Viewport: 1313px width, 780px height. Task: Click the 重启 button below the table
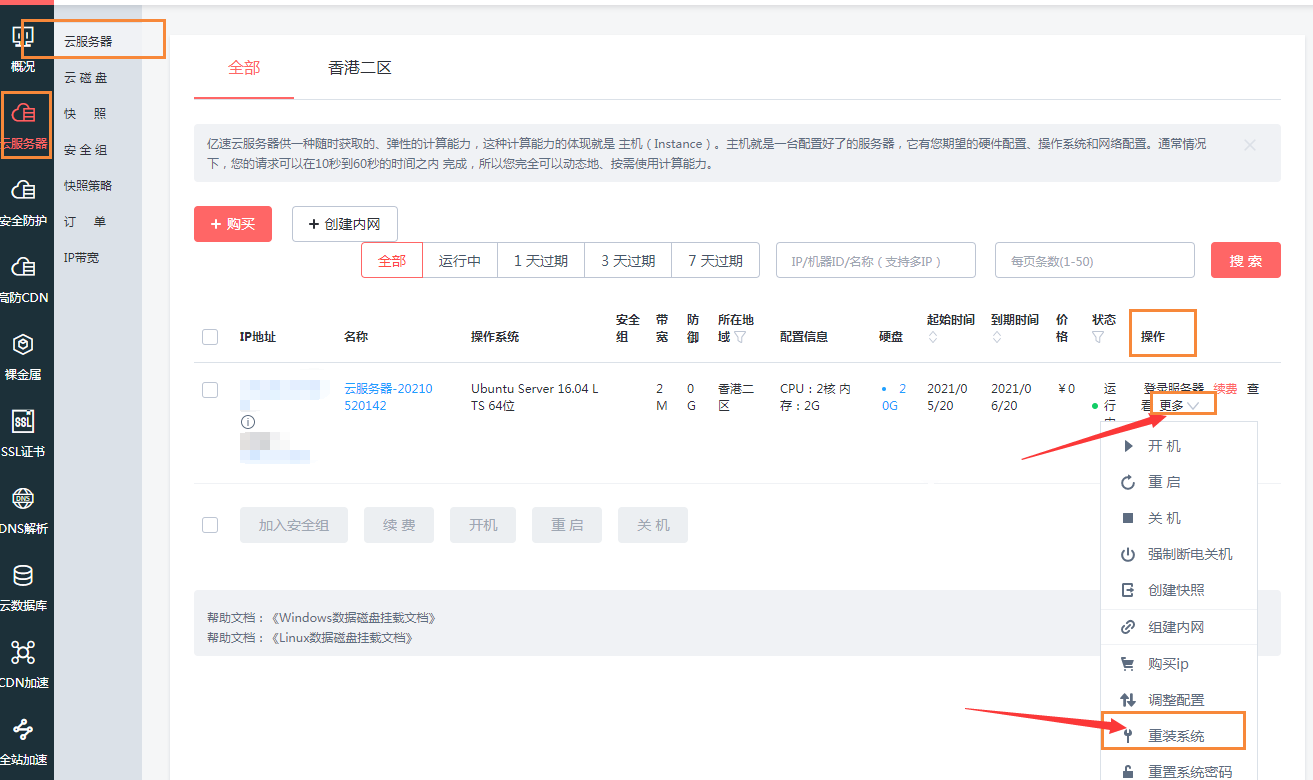(567, 525)
